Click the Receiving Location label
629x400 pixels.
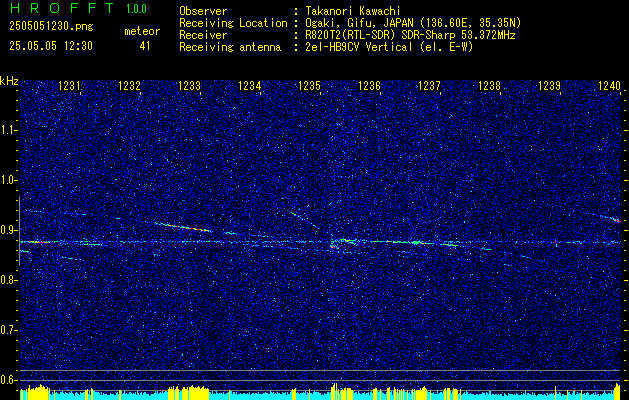click(233, 23)
